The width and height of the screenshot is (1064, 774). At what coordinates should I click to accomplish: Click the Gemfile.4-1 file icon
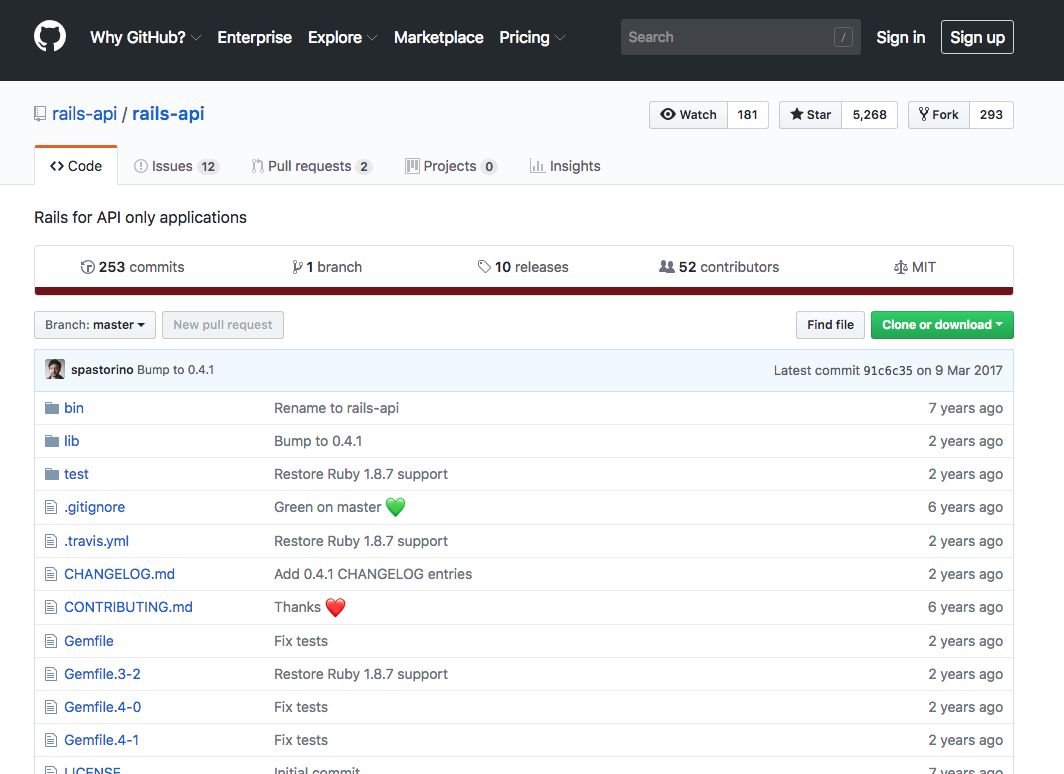coord(51,740)
